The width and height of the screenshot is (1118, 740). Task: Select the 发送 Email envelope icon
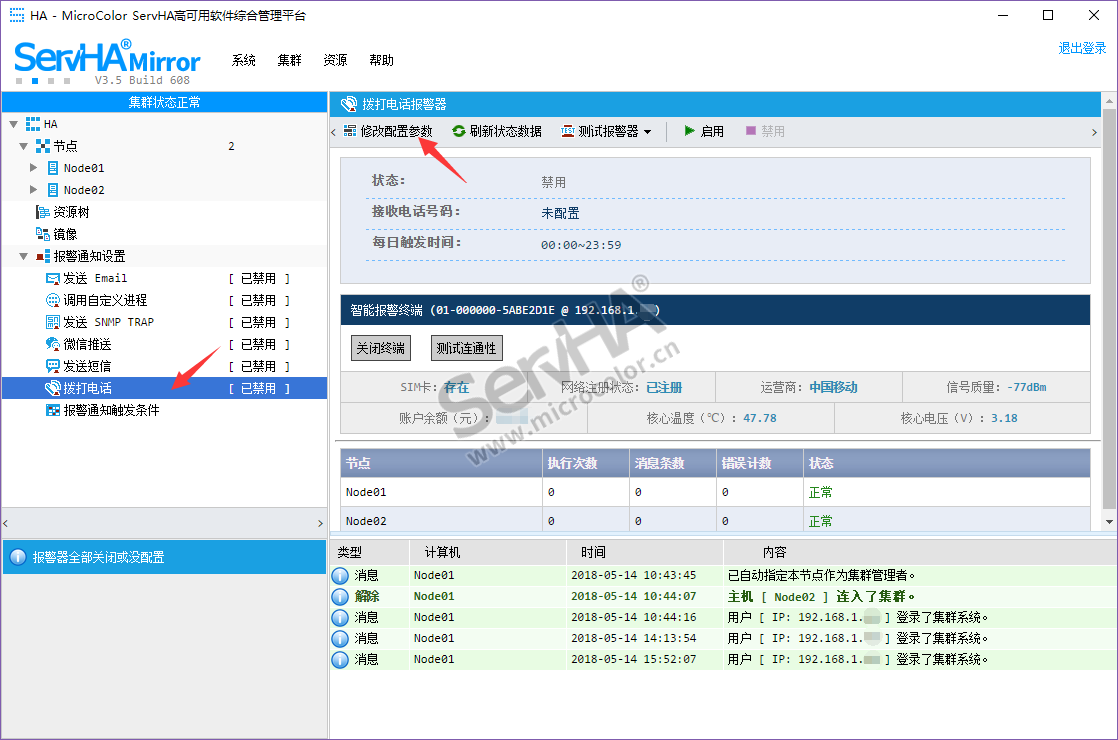pos(53,278)
